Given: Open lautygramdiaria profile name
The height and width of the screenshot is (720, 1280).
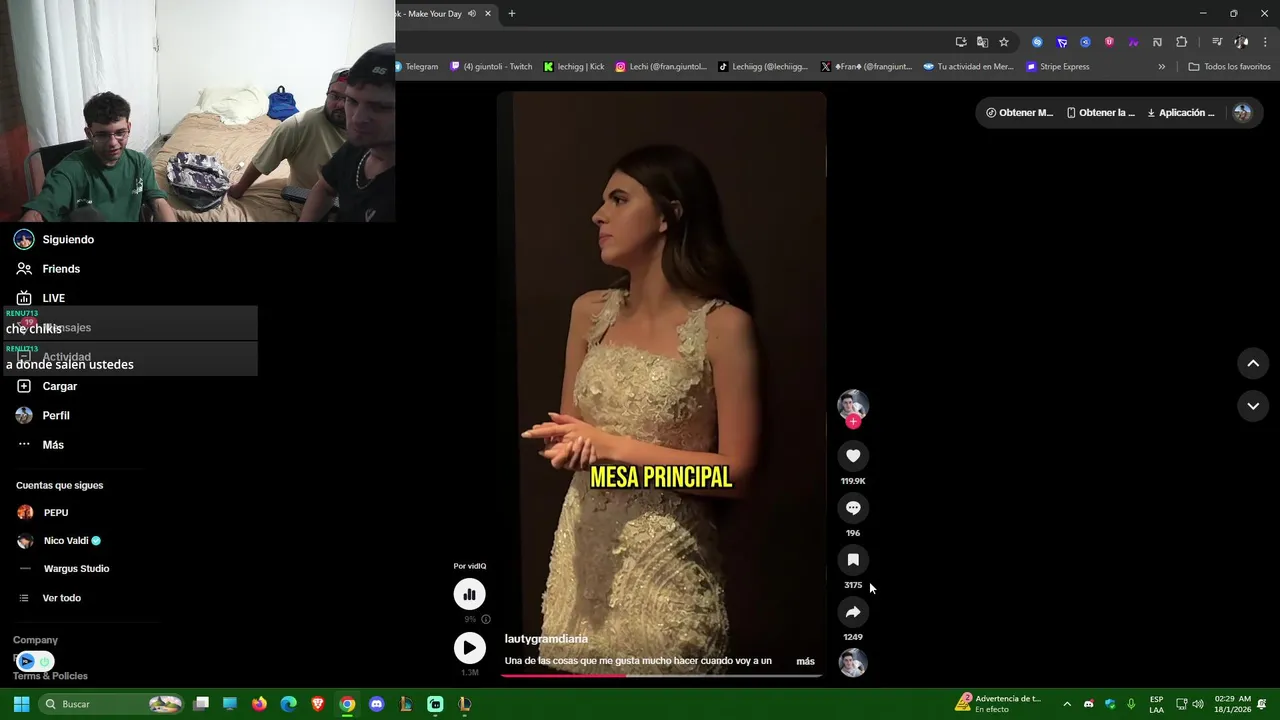Looking at the screenshot, I should [546, 639].
